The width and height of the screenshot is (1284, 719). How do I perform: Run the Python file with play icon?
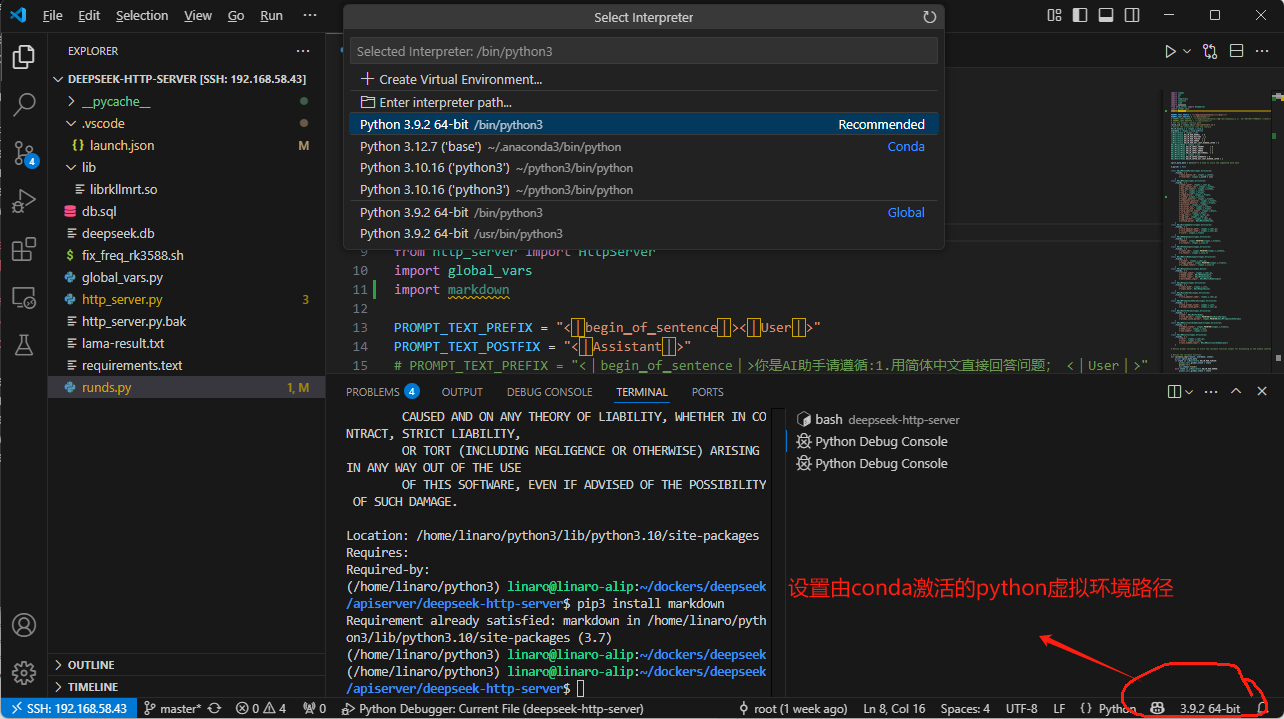pos(1170,51)
